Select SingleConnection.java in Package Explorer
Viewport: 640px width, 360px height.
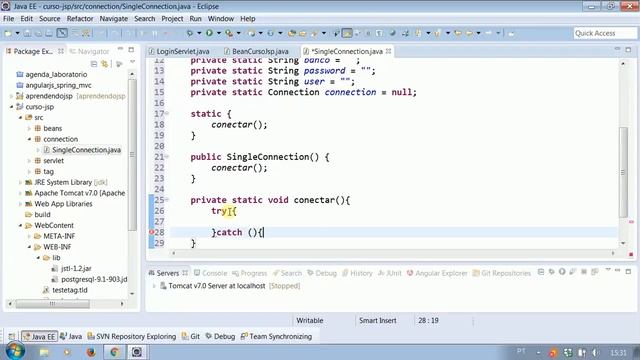(82, 150)
